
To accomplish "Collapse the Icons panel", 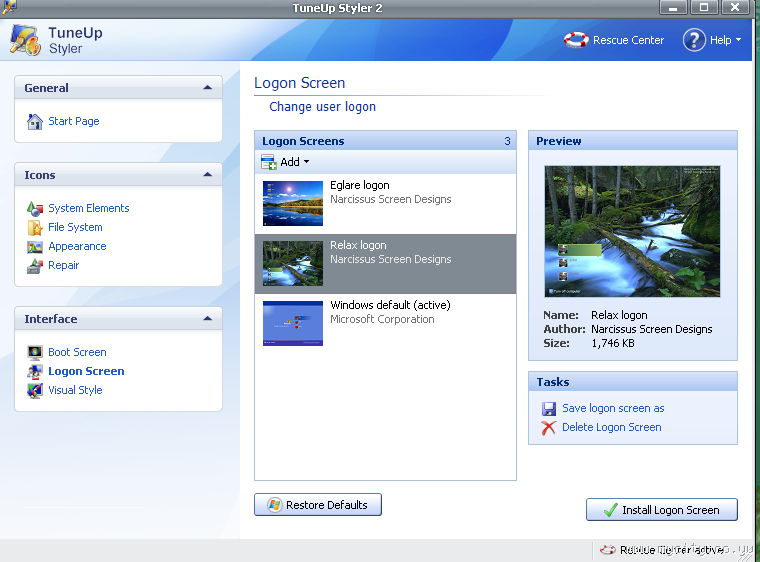I will point(207,175).
